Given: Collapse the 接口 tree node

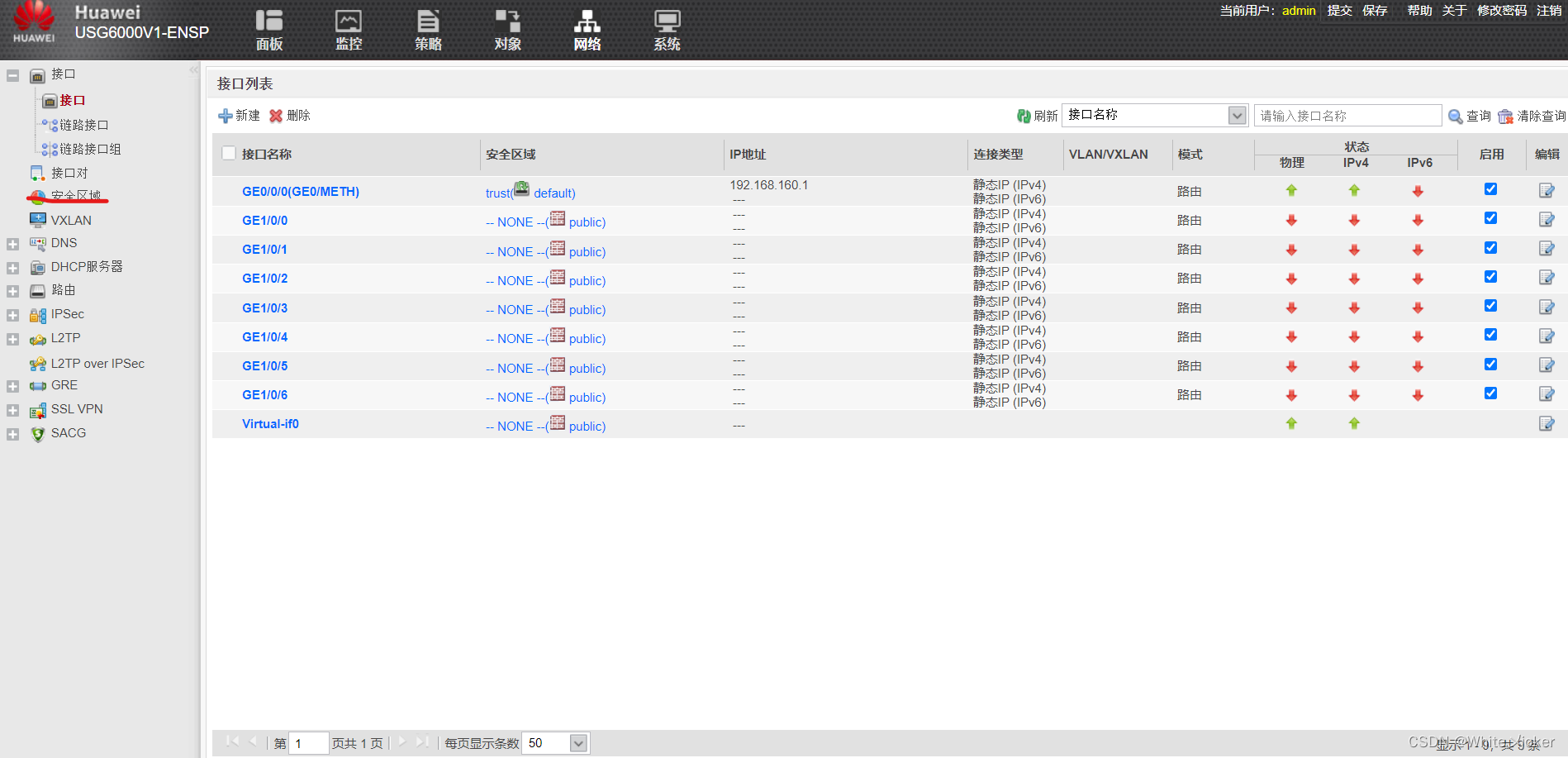Looking at the screenshot, I should (12, 75).
